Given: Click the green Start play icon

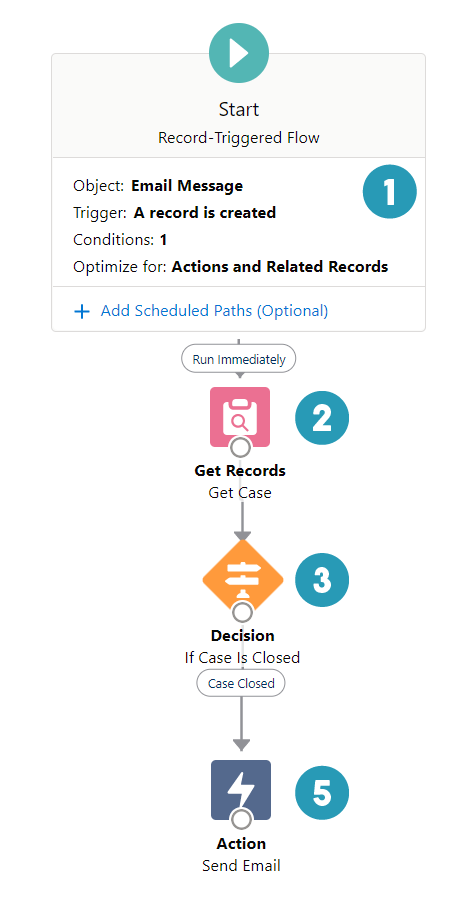Looking at the screenshot, I should (x=239, y=53).
